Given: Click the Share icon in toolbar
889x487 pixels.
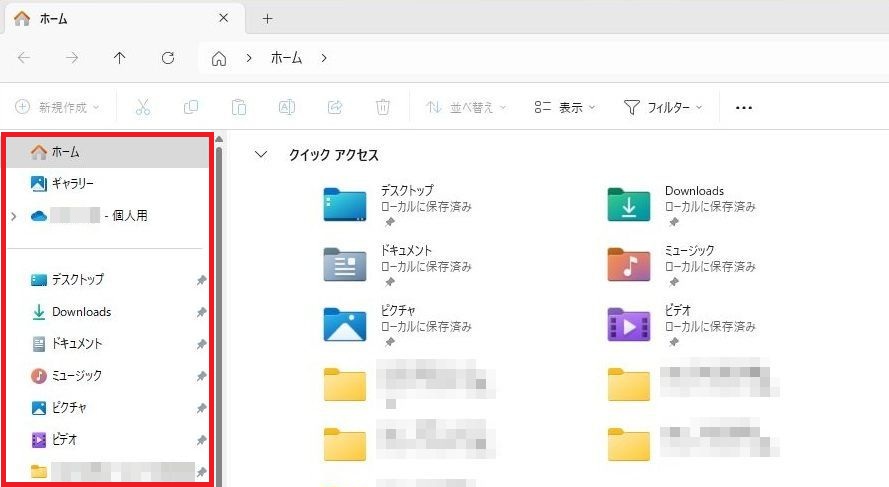Looking at the screenshot, I should [x=335, y=107].
